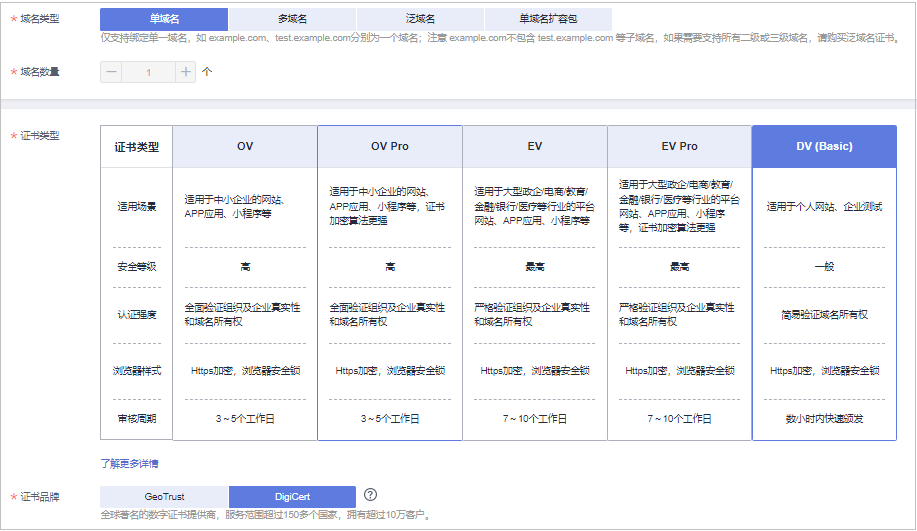
Task: Click OV column 3～5个工作日 review period
Action: tap(245, 419)
